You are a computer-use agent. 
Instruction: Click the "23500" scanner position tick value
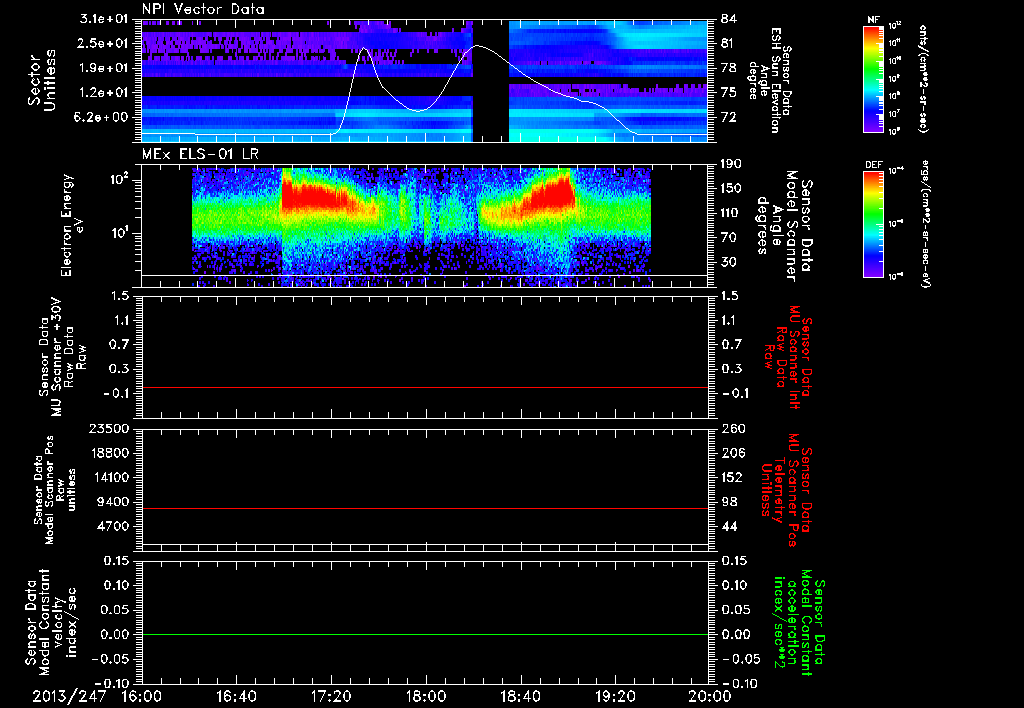click(x=109, y=429)
